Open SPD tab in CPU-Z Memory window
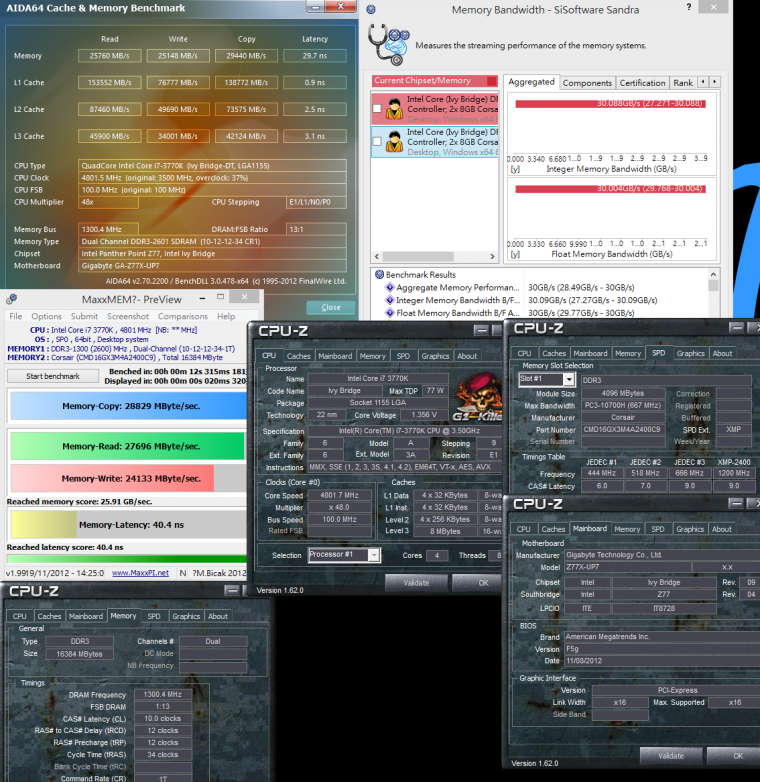The height and width of the screenshot is (782, 760). [154, 616]
